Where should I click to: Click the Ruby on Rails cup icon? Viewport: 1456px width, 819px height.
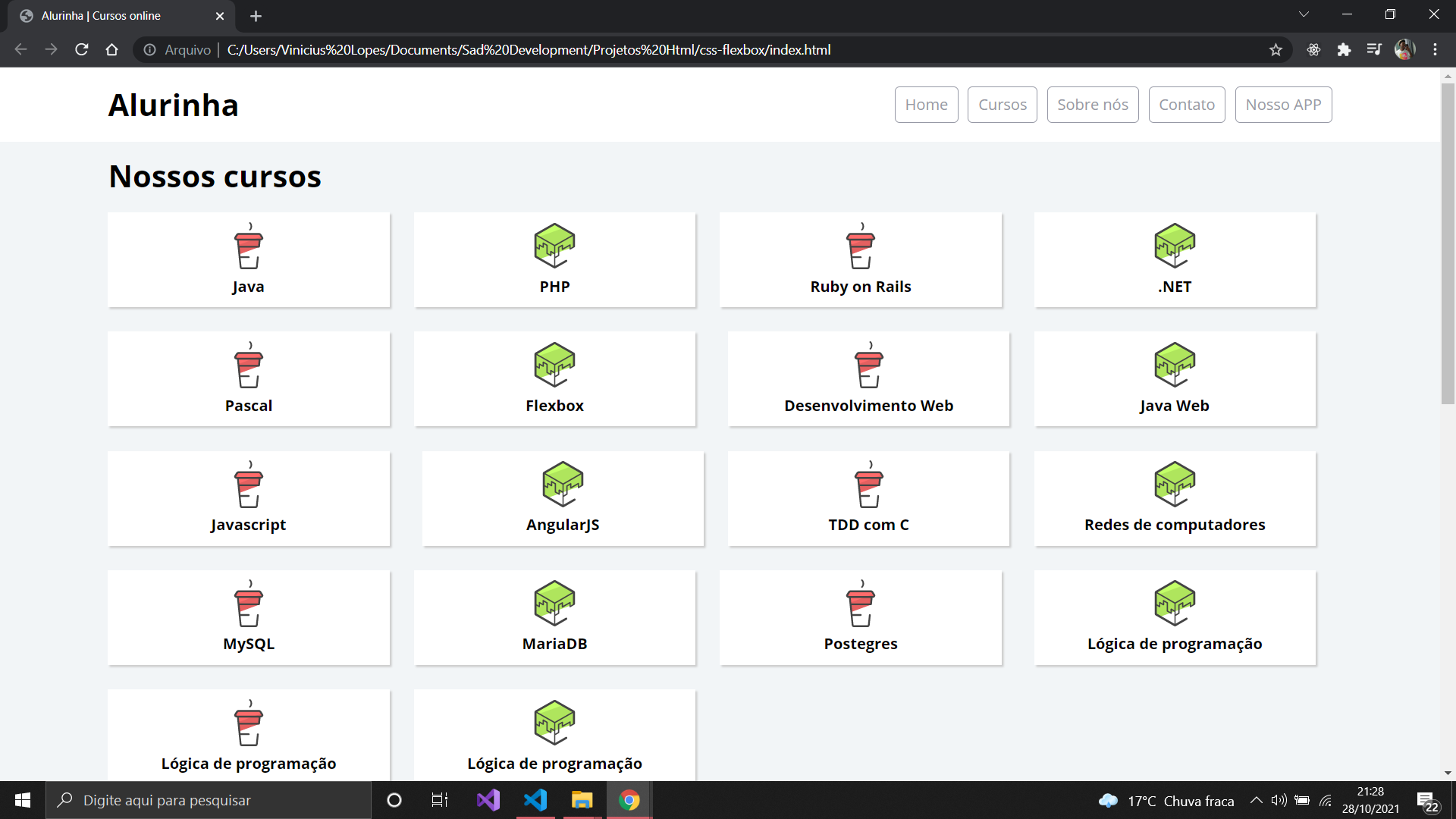point(861,246)
